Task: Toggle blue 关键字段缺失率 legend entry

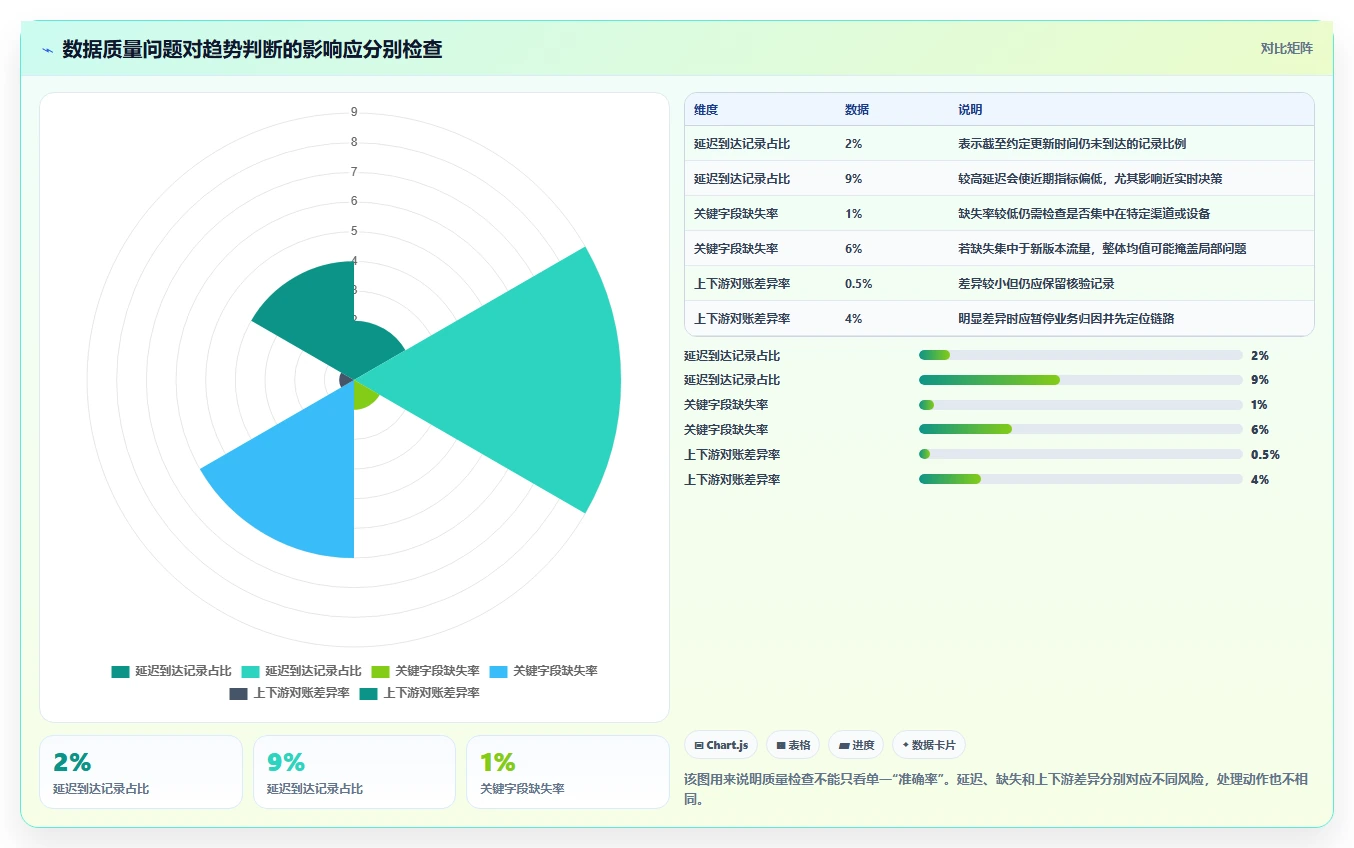Action: click(x=543, y=671)
